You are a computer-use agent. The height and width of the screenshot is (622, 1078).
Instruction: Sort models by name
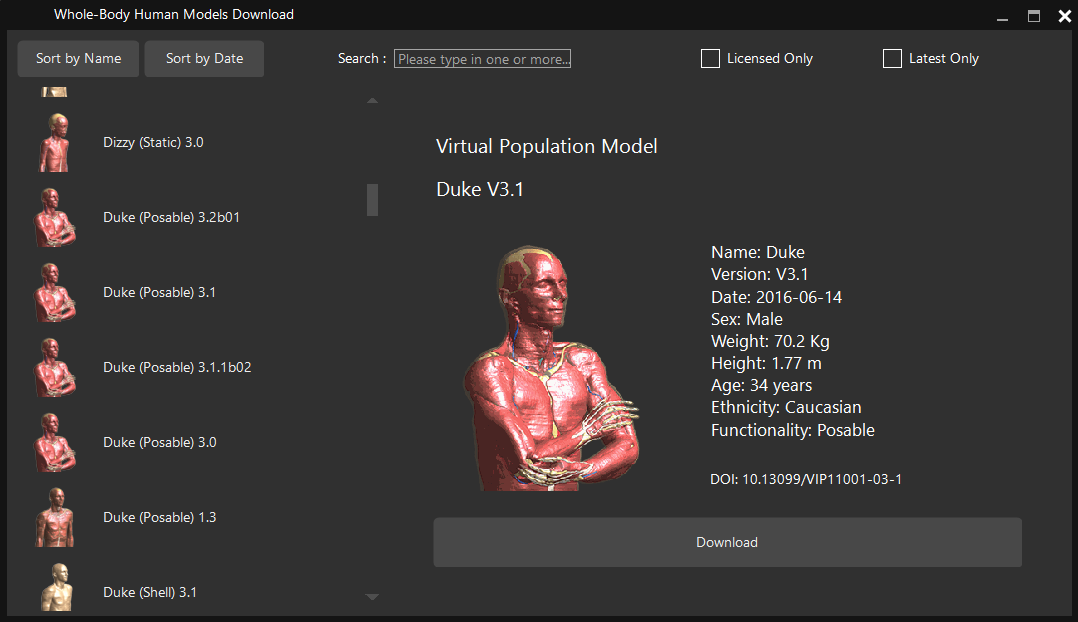click(78, 59)
